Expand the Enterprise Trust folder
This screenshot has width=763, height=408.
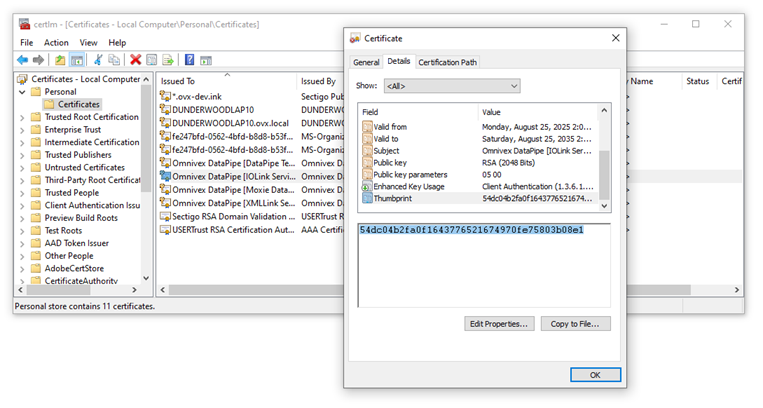pyautogui.click(x=22, y=130)
